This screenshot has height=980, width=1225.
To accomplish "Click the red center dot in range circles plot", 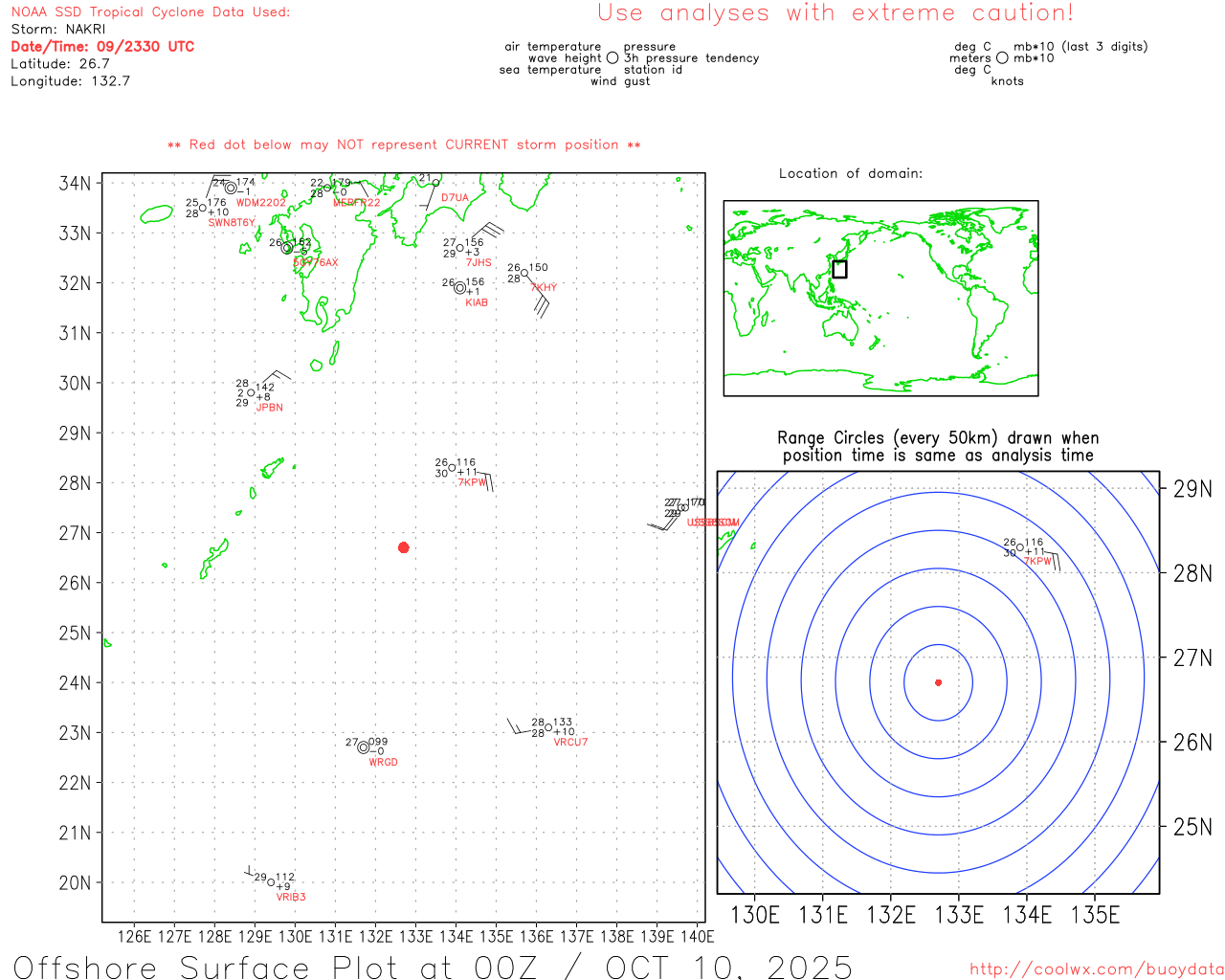I will pyautogui.click(x=938, y=682).
